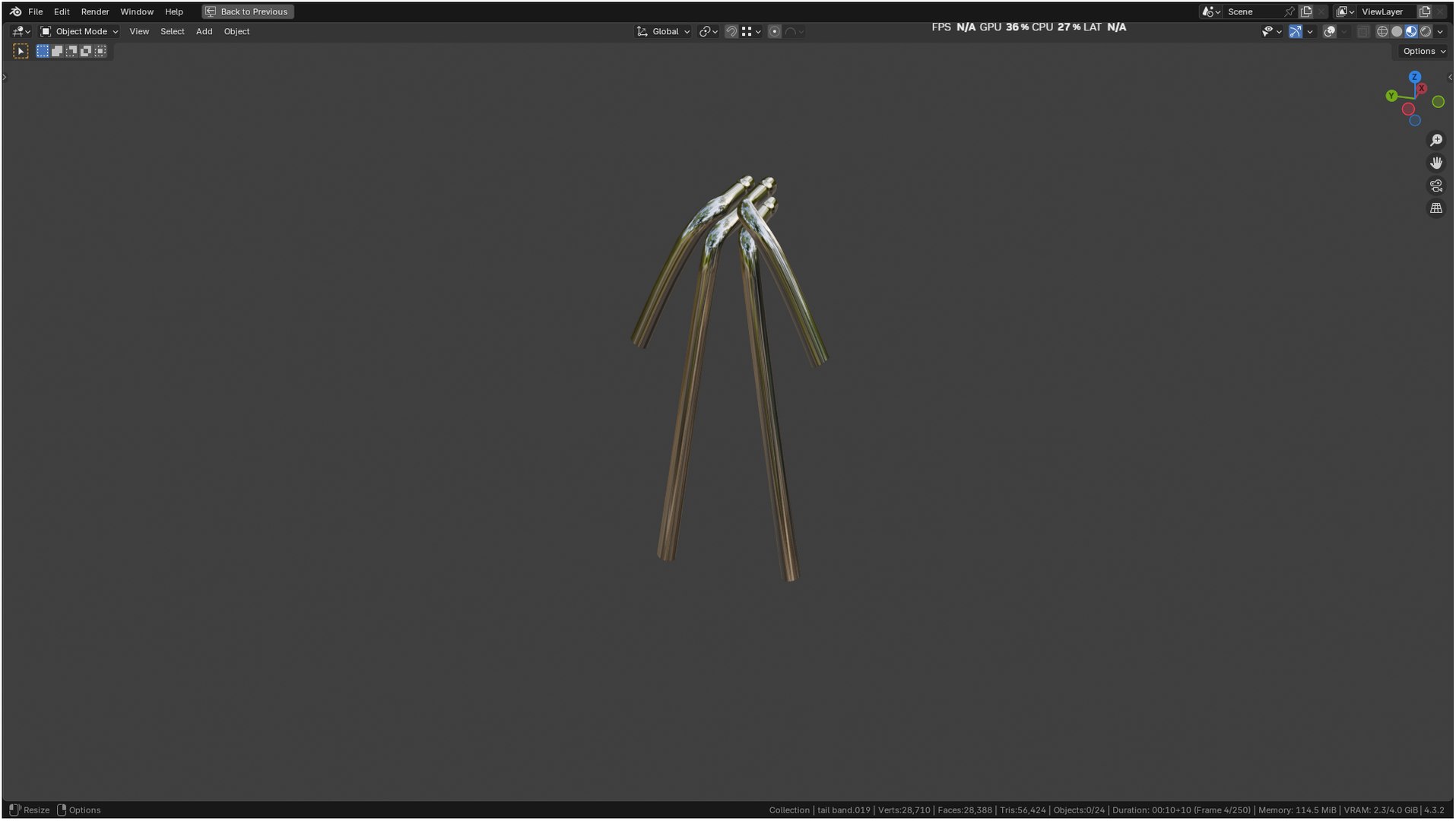Image resolution: width=1456 pixels, height=821 pixels.
Task: Open the Edit menu
Action: point(62,11)
